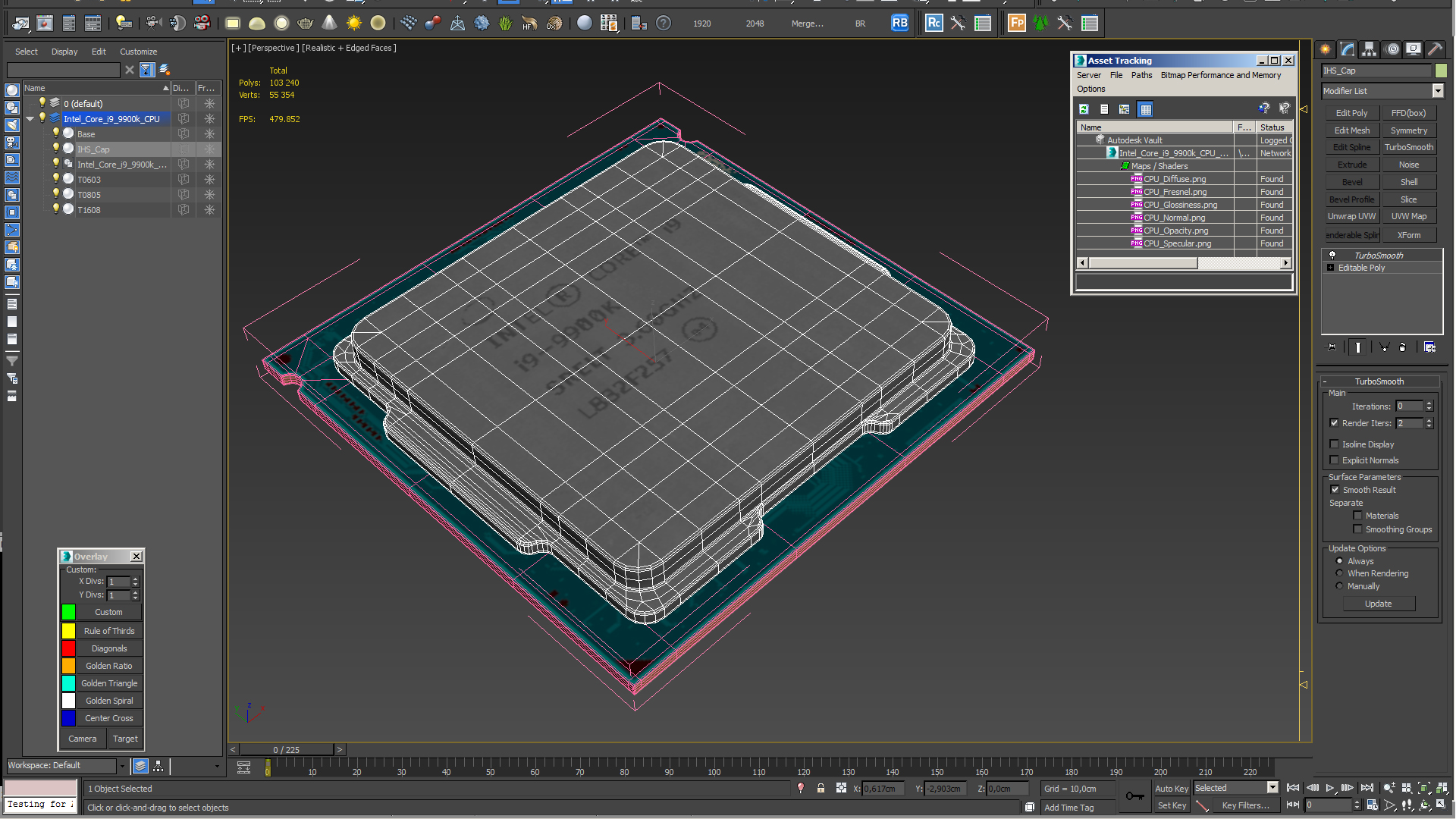Screen dimensions: 1456x819
Task: Open Rendered Frame Window icon
Action: pyautogui.click(x=45, y=24)
